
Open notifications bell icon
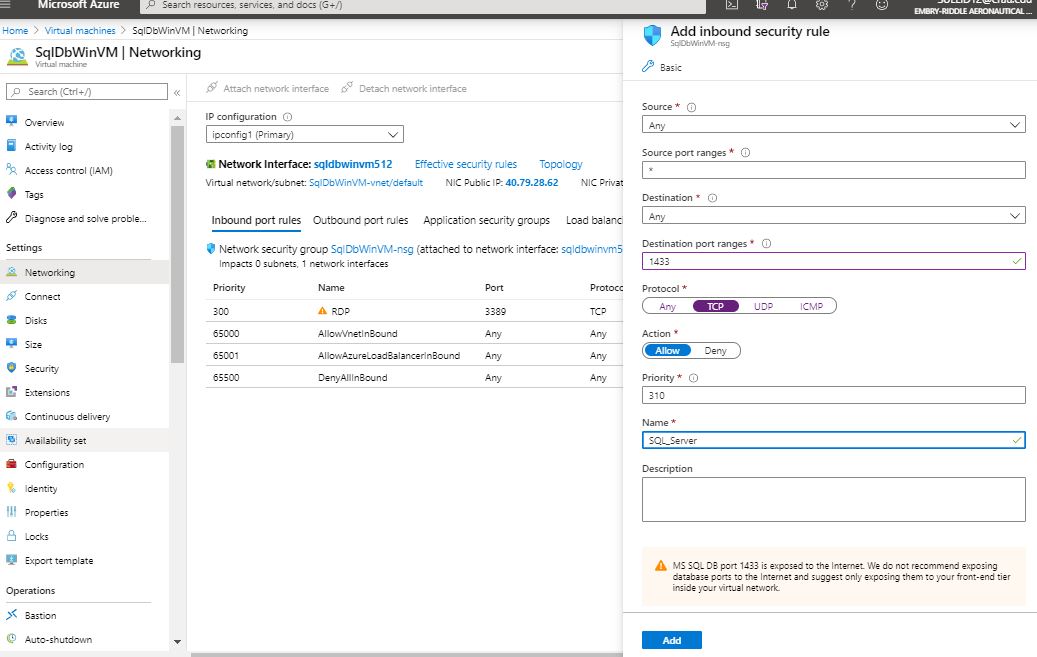792,5
